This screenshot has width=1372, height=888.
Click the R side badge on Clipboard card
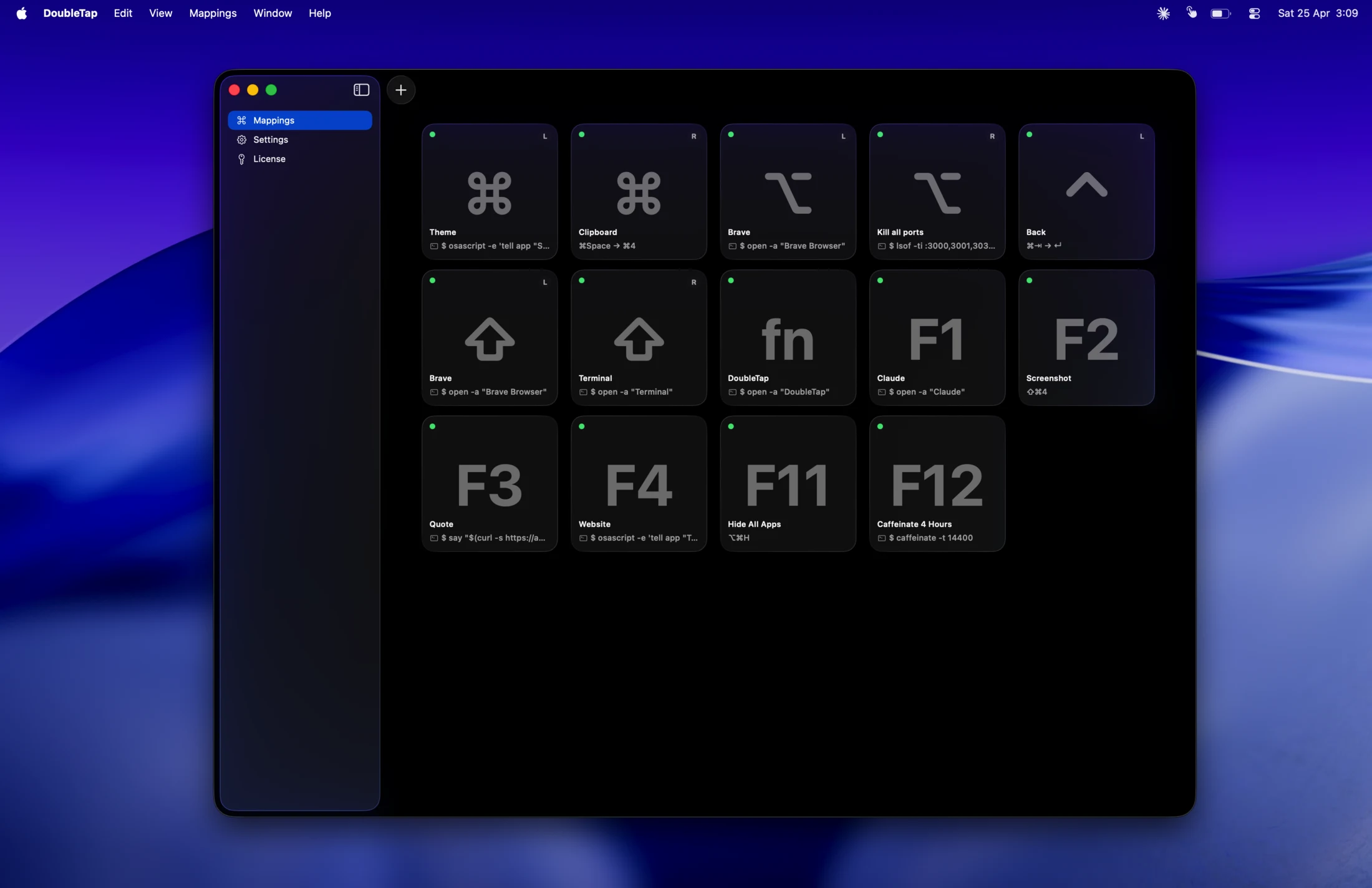click(x=693, y=136)
